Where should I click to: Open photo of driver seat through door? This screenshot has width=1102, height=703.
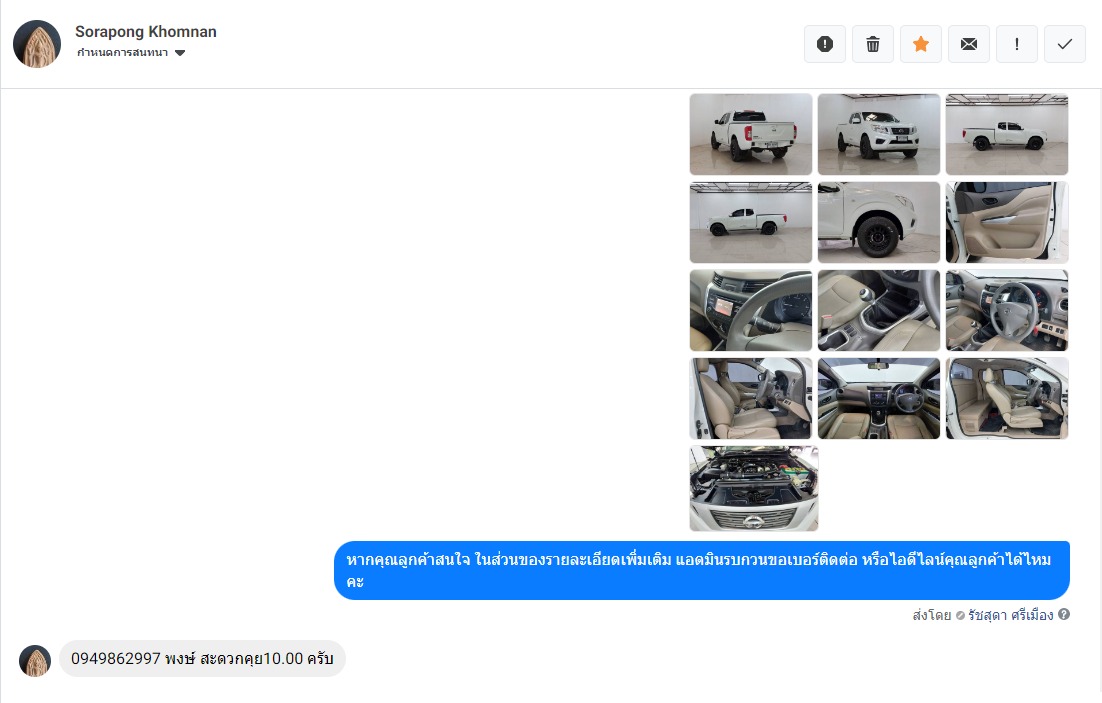[751, 398]
